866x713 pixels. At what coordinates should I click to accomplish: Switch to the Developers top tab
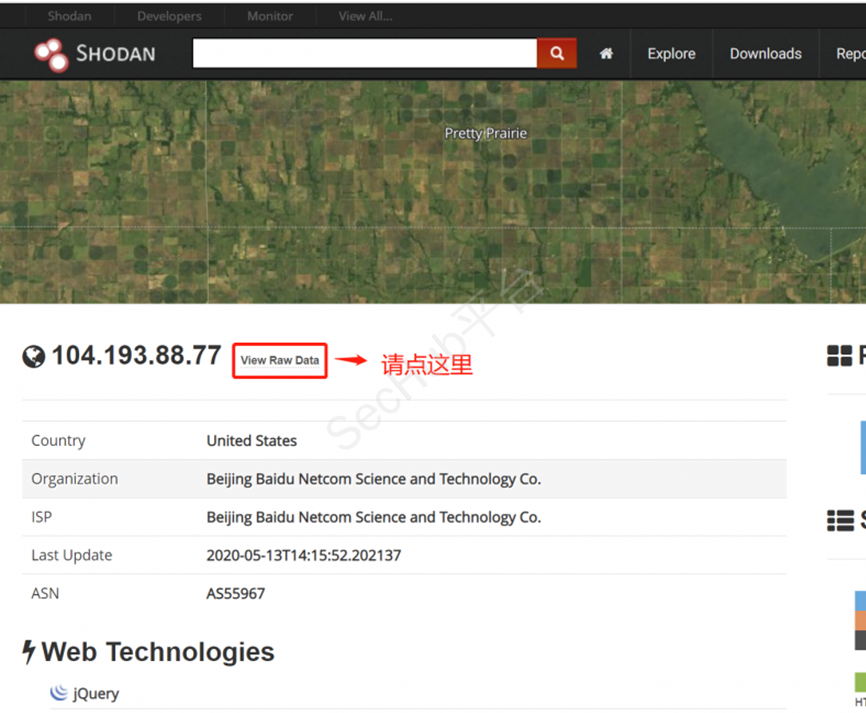pos(168,16)
